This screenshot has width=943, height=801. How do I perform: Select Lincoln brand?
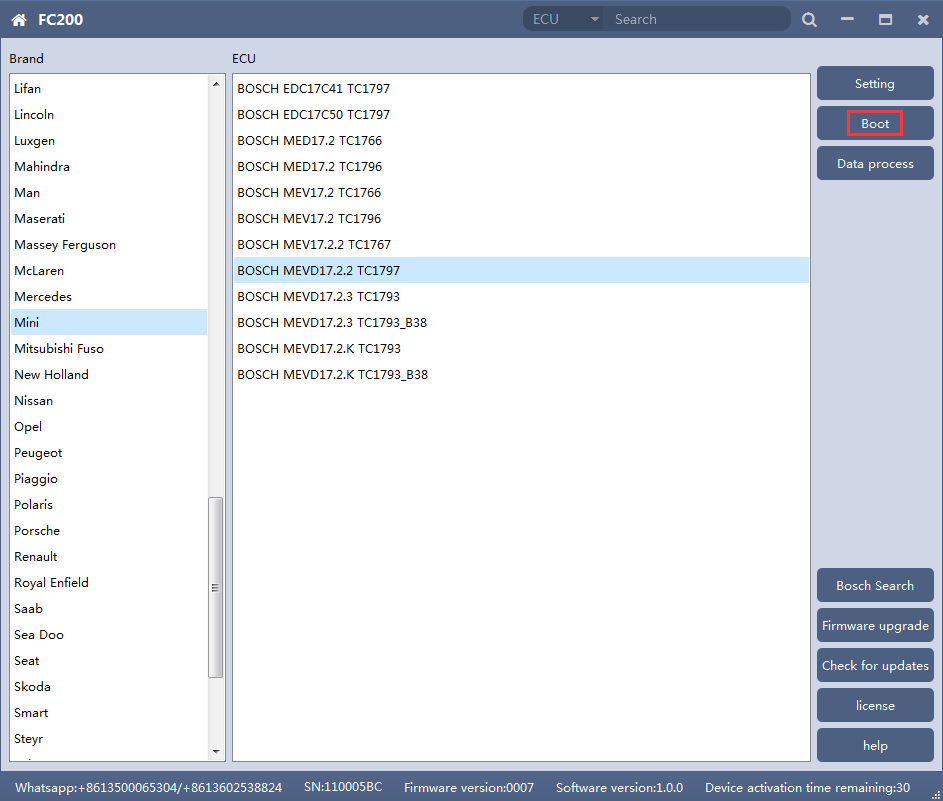click(109, 114)
